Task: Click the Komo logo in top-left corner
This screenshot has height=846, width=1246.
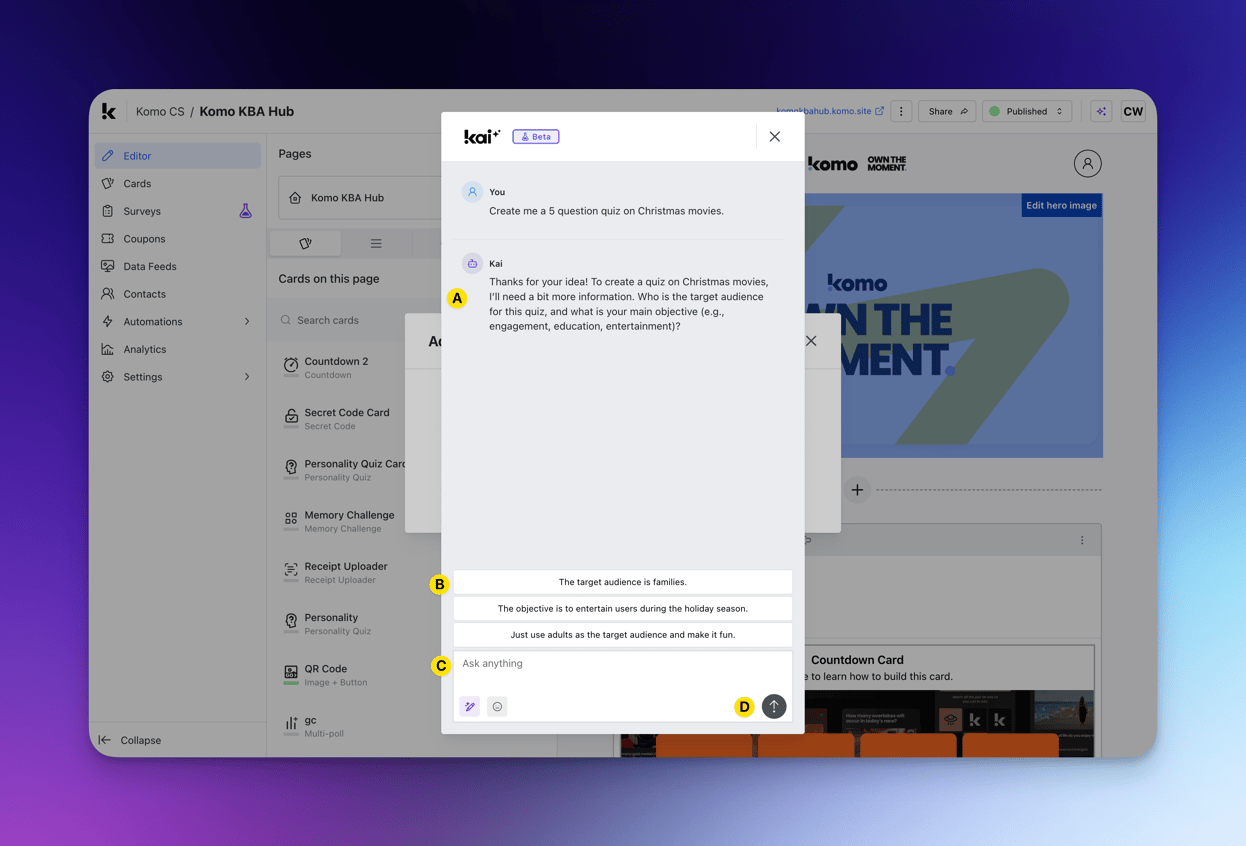Action: point(109,112)
